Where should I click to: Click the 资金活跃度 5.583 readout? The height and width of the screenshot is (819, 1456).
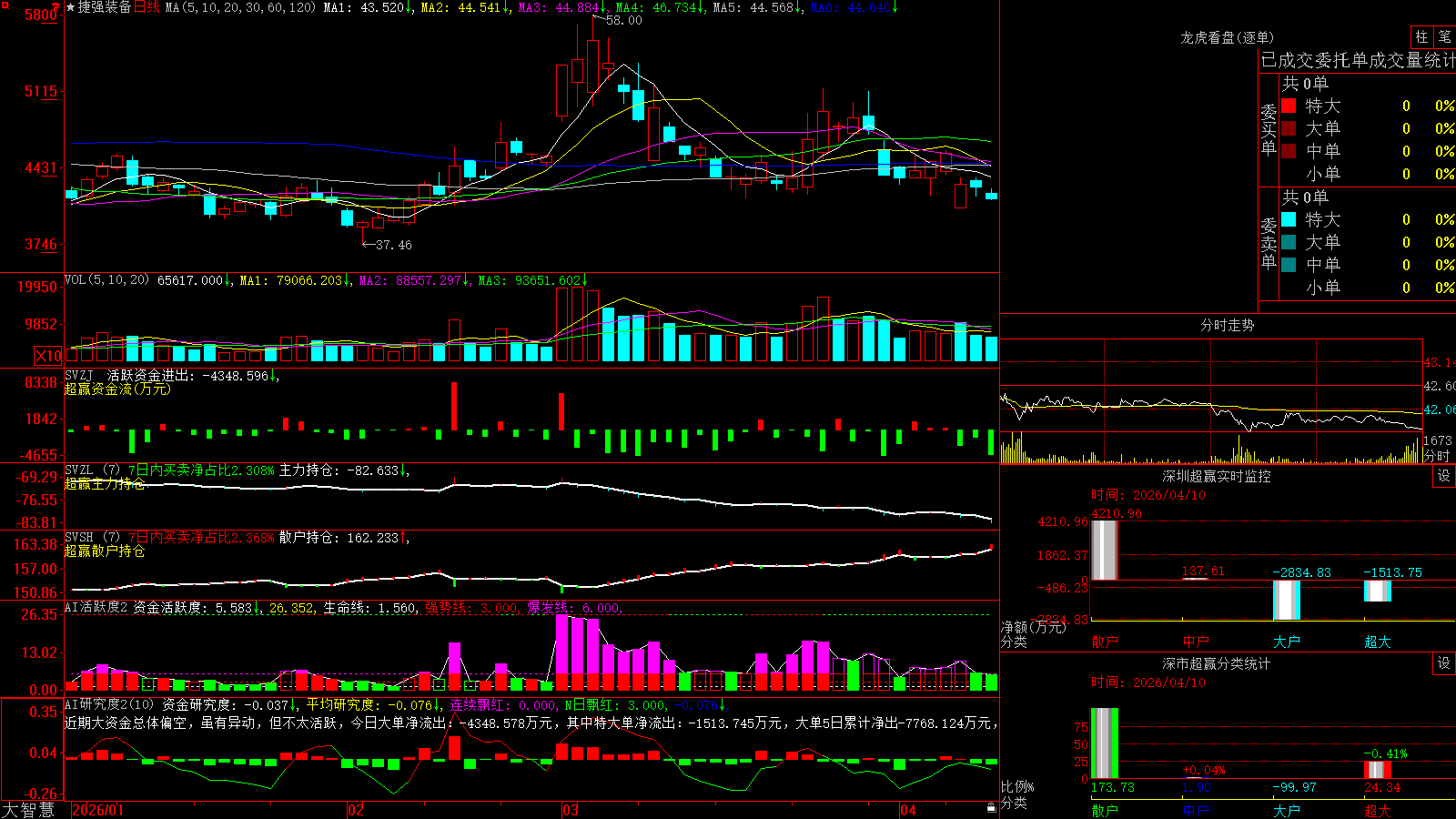coord(193,607)
